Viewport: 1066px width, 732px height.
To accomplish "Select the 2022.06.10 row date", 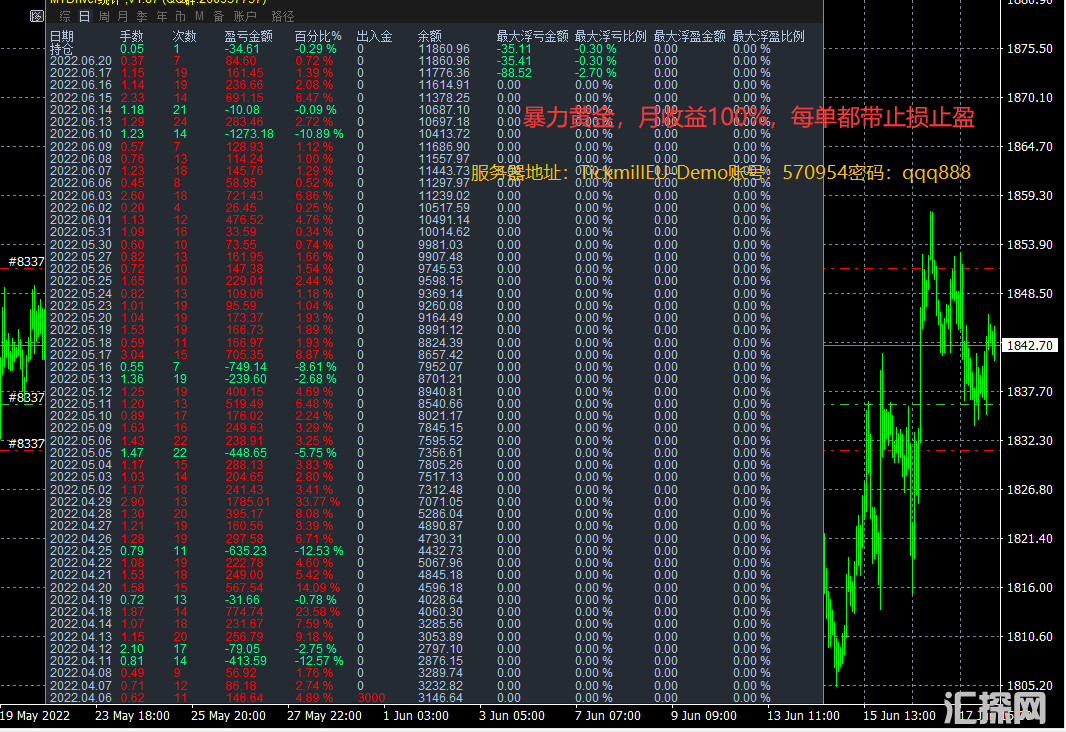I will (81, 134).
